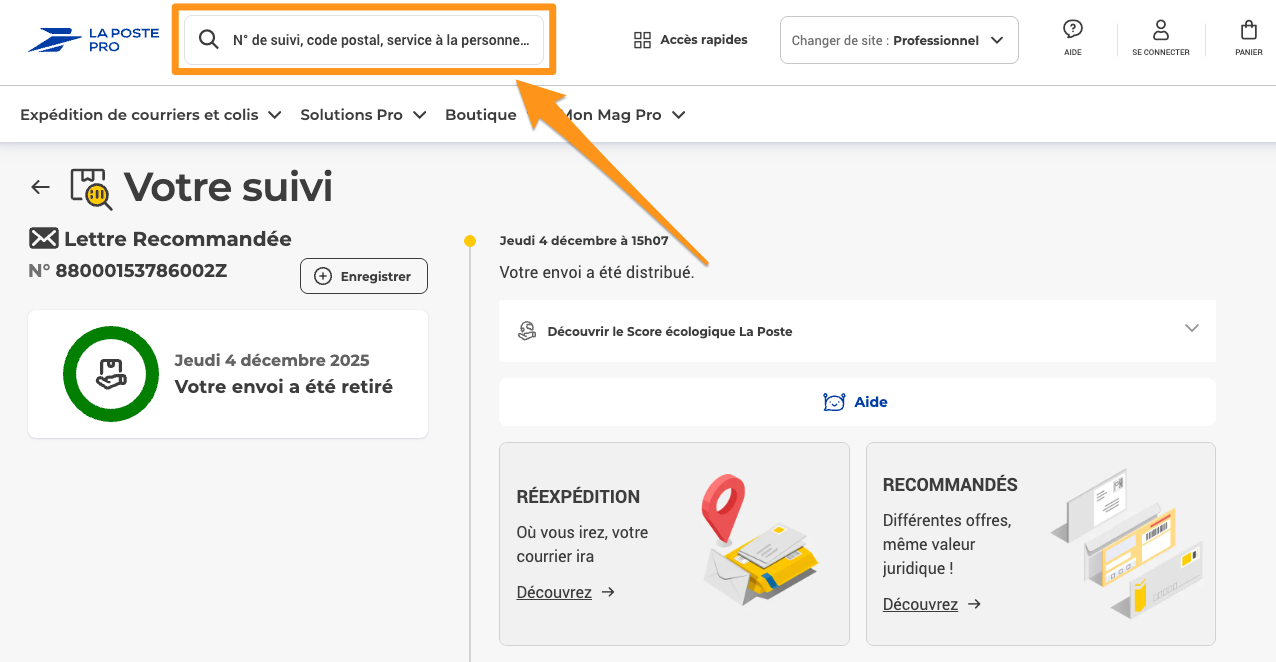Go back with the left arrow
Image resolution: width=1276 pixels, height=662 pixels.
pos(40,187)
